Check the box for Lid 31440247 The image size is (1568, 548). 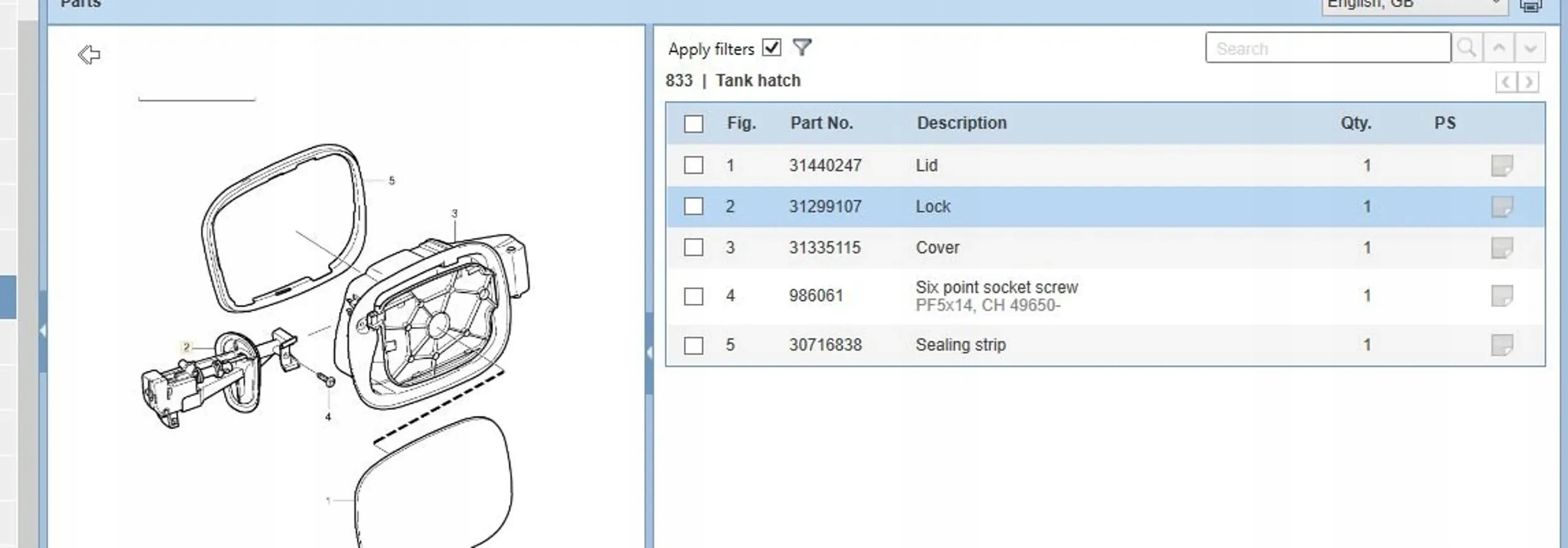click(x=694, y=165)
